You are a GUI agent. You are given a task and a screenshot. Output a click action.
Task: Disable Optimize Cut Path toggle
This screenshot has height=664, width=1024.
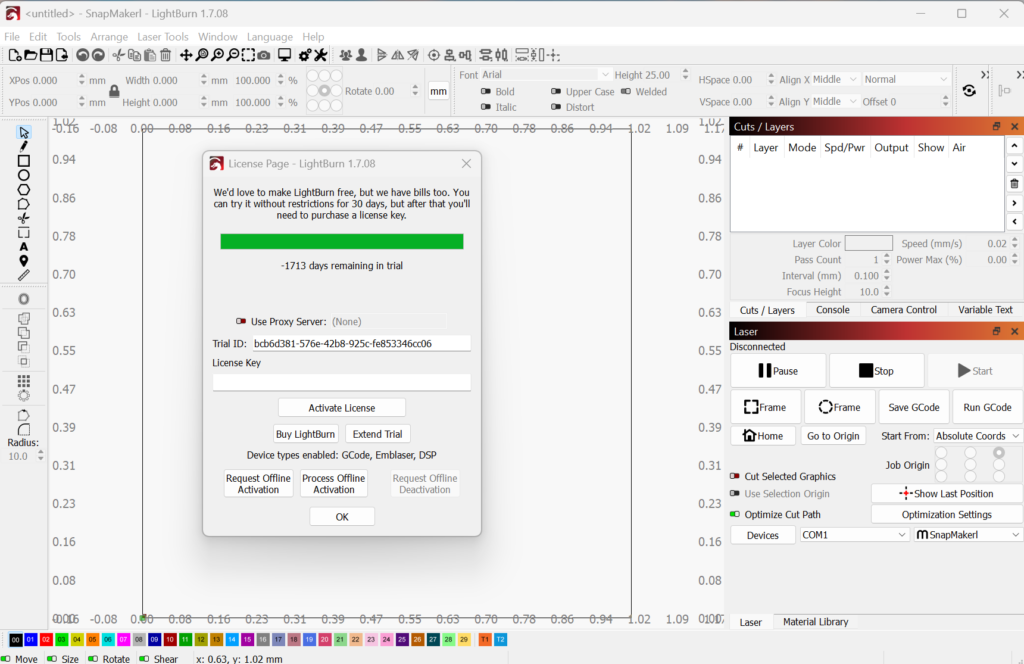[736, 515]
